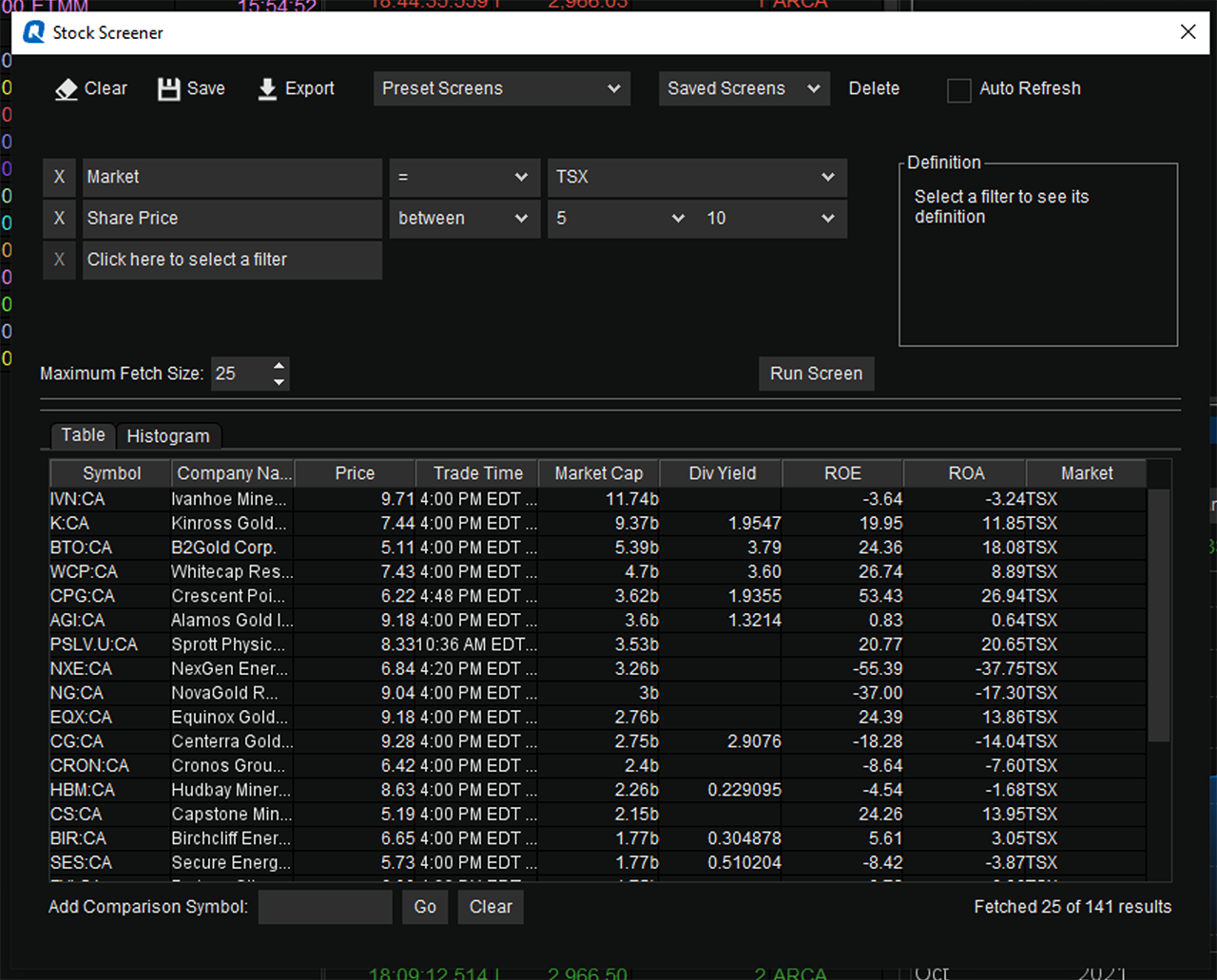Select the PSLV.U:CA symbol cell
Viewport: 1217px width, 980px height.
click(110, 644)
